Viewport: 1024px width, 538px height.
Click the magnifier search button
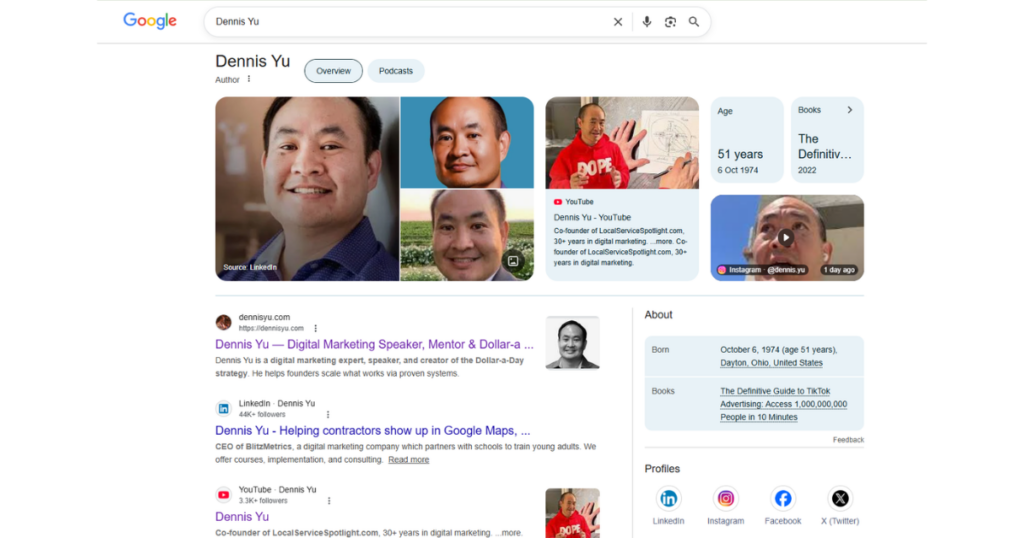coord(694,22)
